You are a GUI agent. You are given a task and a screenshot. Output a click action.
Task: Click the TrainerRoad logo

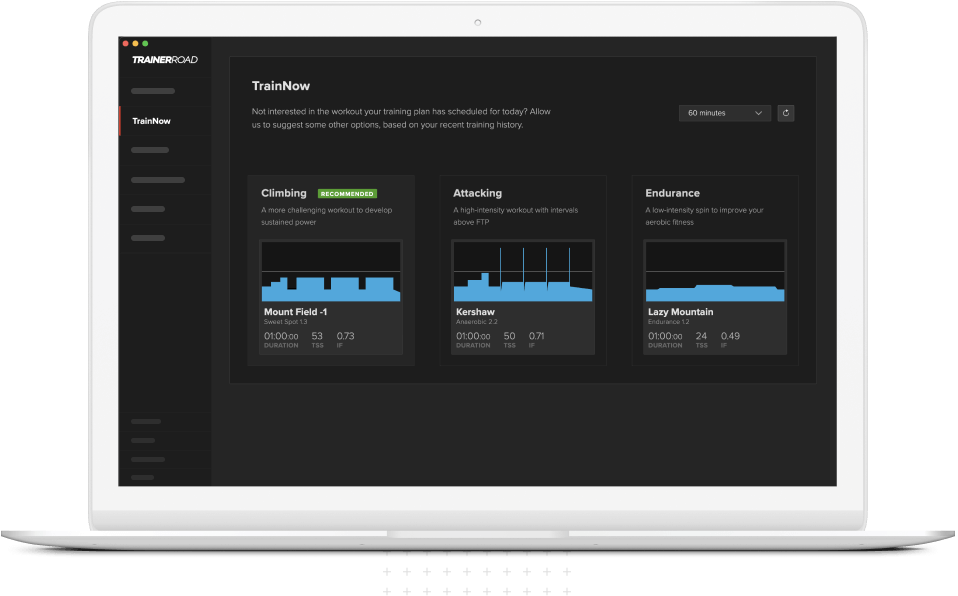coord(164,59)
